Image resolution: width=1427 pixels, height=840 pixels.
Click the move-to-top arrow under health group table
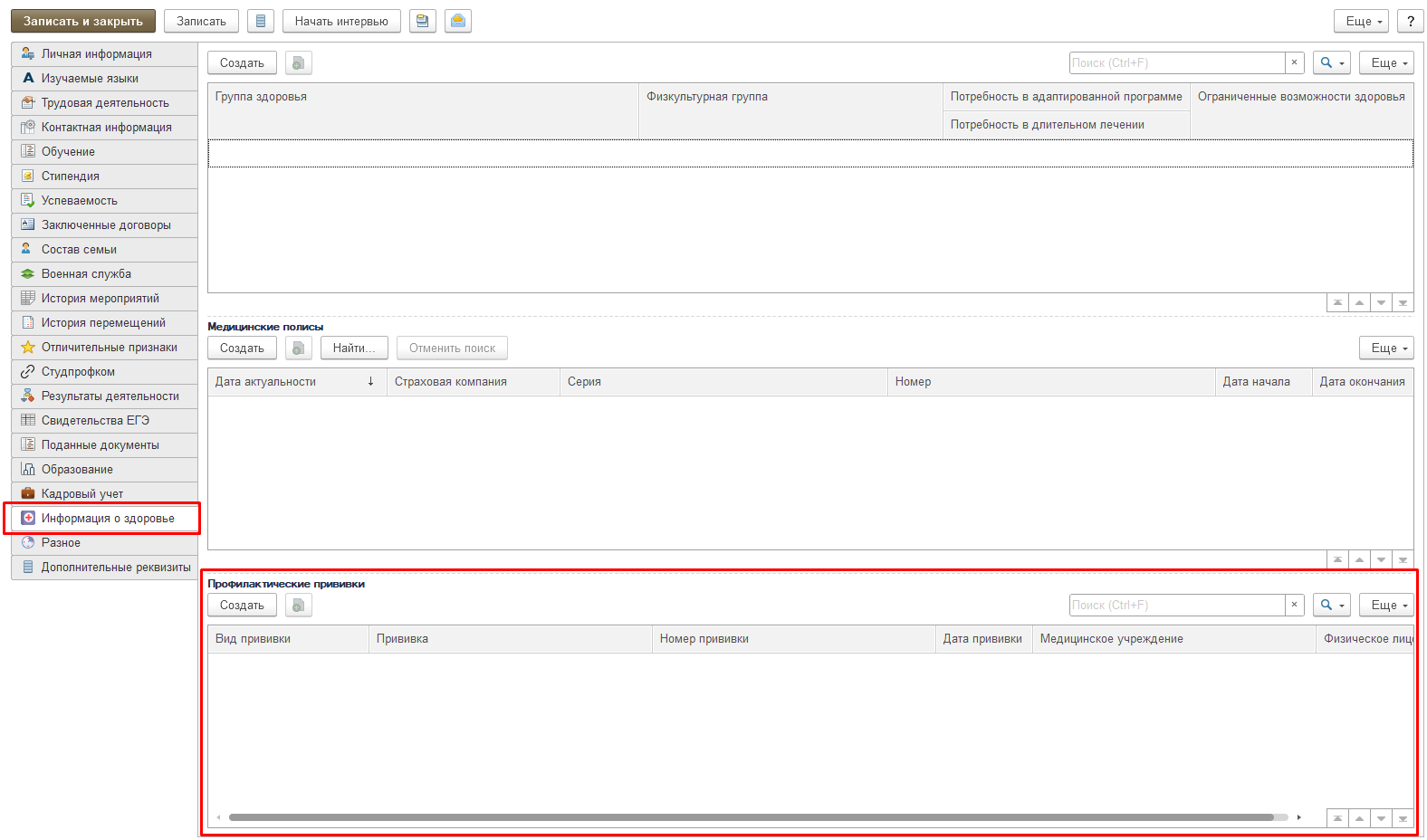pyautogui.click(x=1337, y=303)
